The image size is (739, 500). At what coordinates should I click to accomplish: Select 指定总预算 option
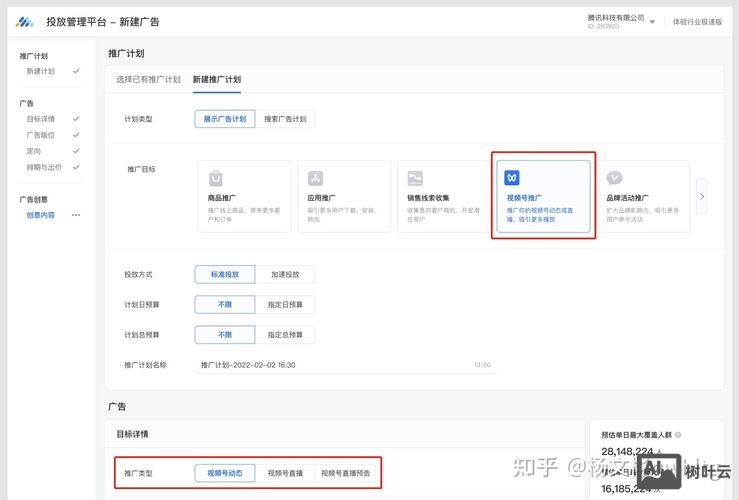pos(285,335)
